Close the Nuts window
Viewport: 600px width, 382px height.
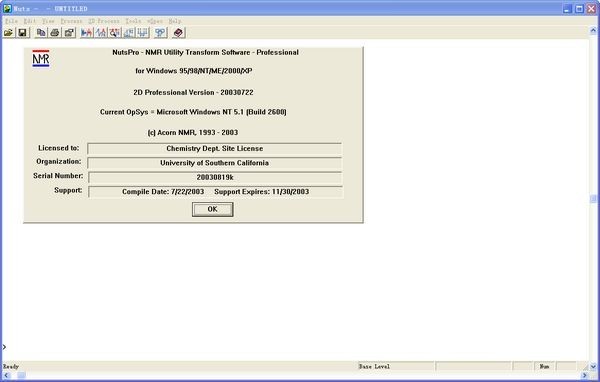click(592, 8)
